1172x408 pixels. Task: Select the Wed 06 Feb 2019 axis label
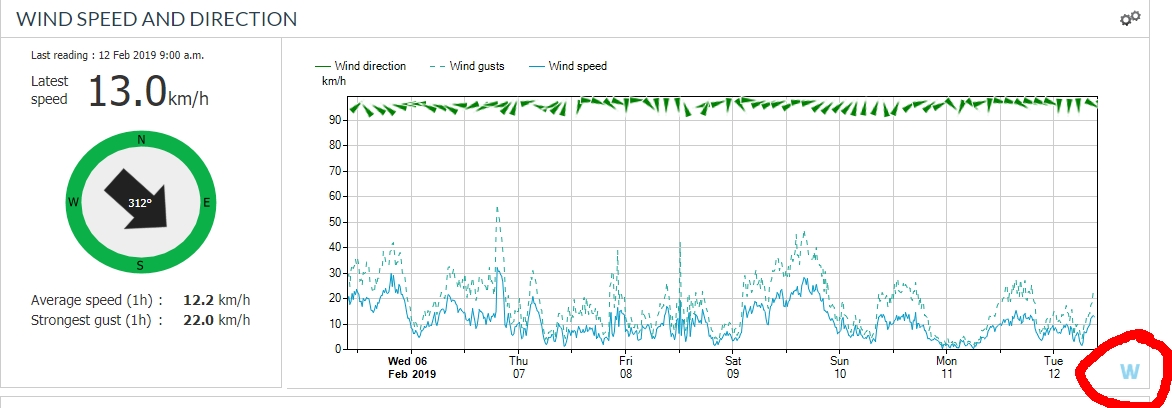[412, 367]
